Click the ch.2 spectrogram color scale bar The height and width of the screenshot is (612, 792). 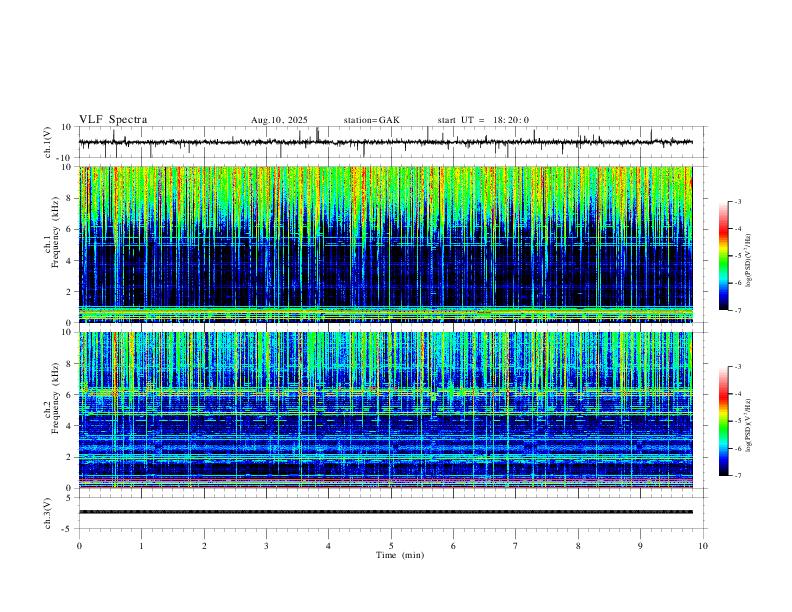[723, 421]
